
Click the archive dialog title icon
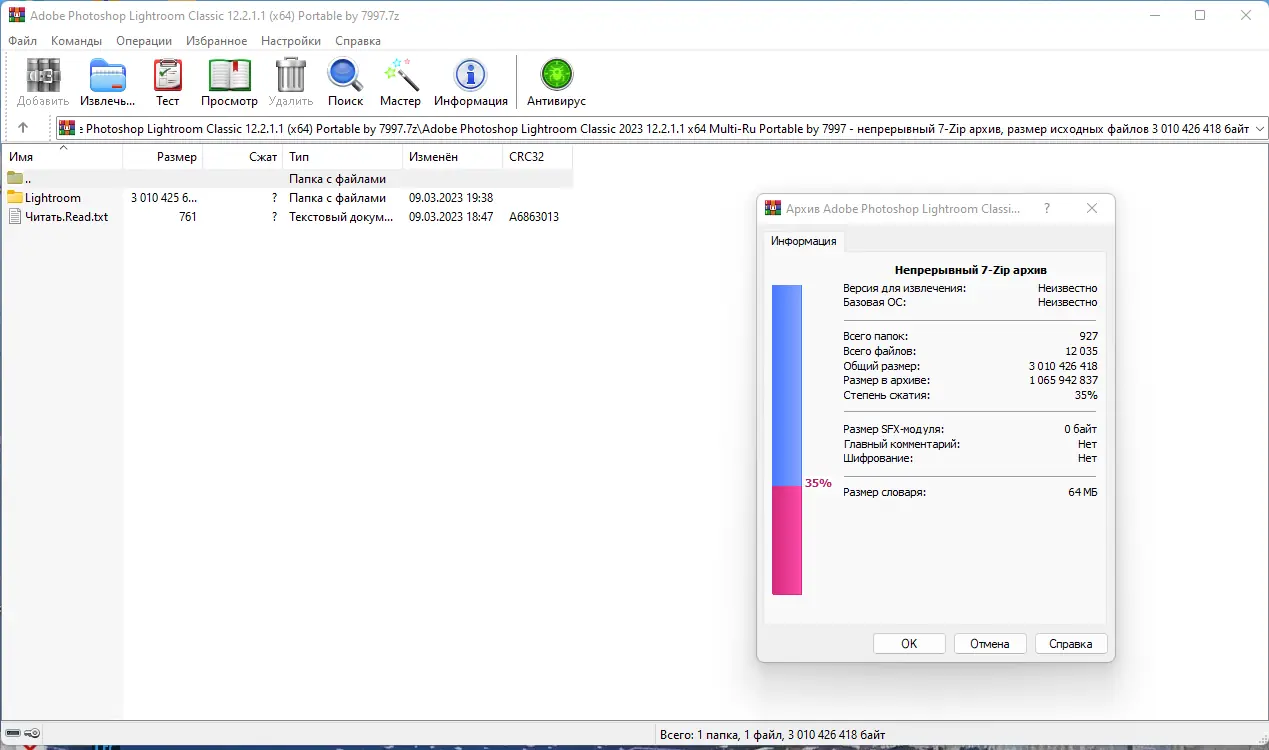click(x=773, y=208)
